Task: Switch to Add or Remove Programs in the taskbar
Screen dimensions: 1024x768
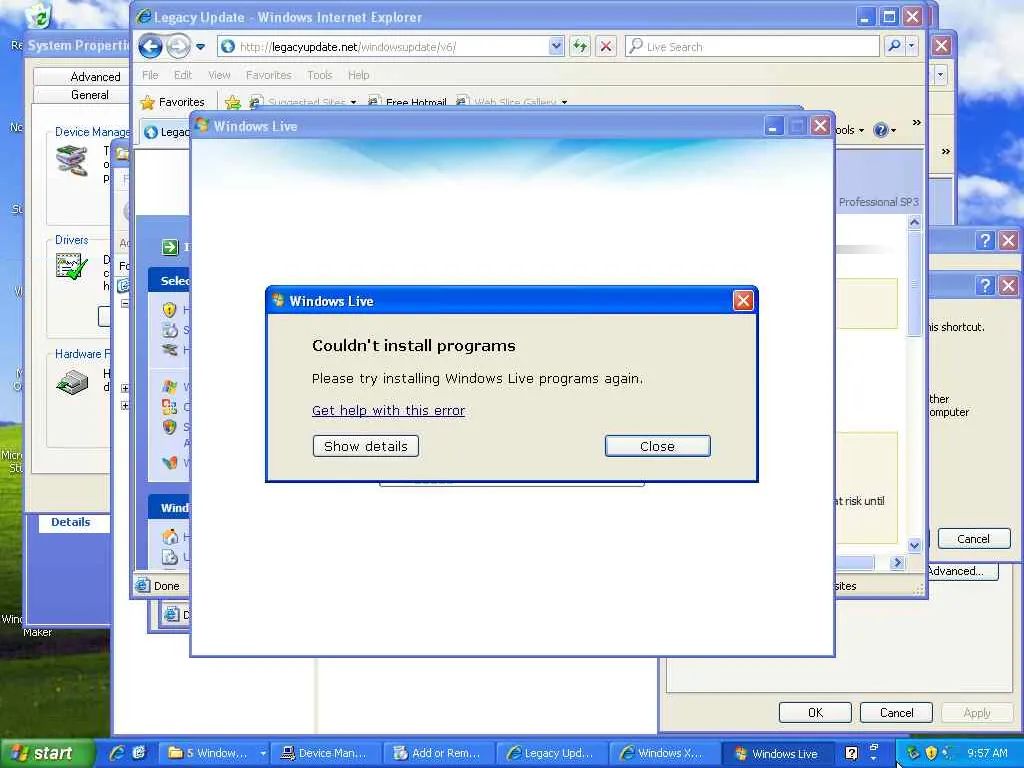Action: [438, 753]
